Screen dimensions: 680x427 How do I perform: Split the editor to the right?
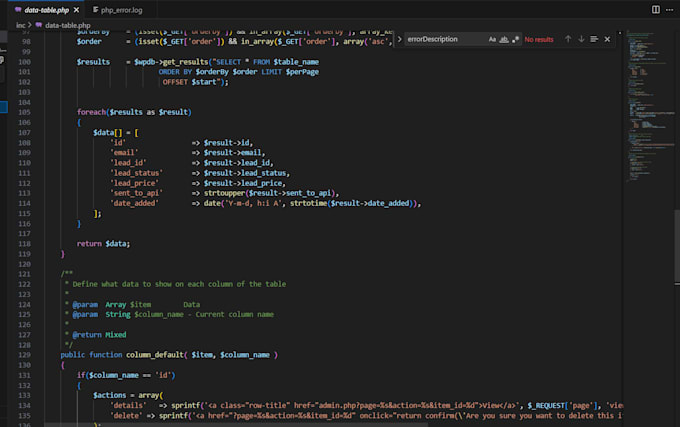click(655, 10)
